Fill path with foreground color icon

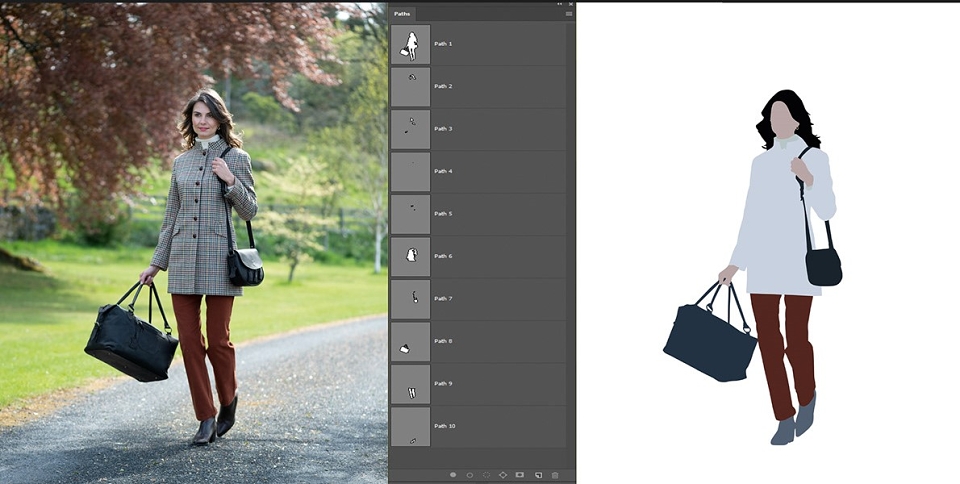(453, 475)
